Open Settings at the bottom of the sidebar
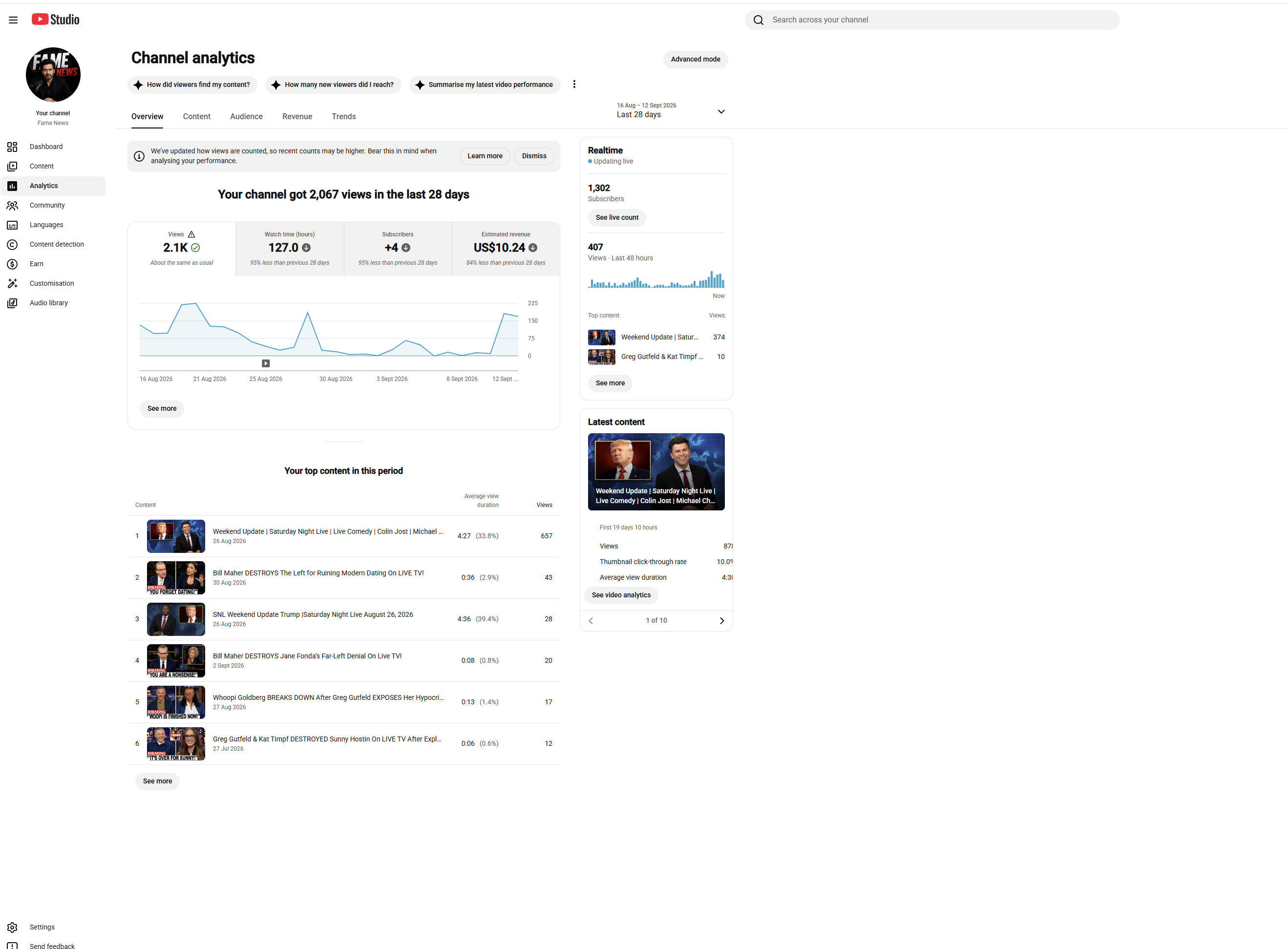 [53, 927]
